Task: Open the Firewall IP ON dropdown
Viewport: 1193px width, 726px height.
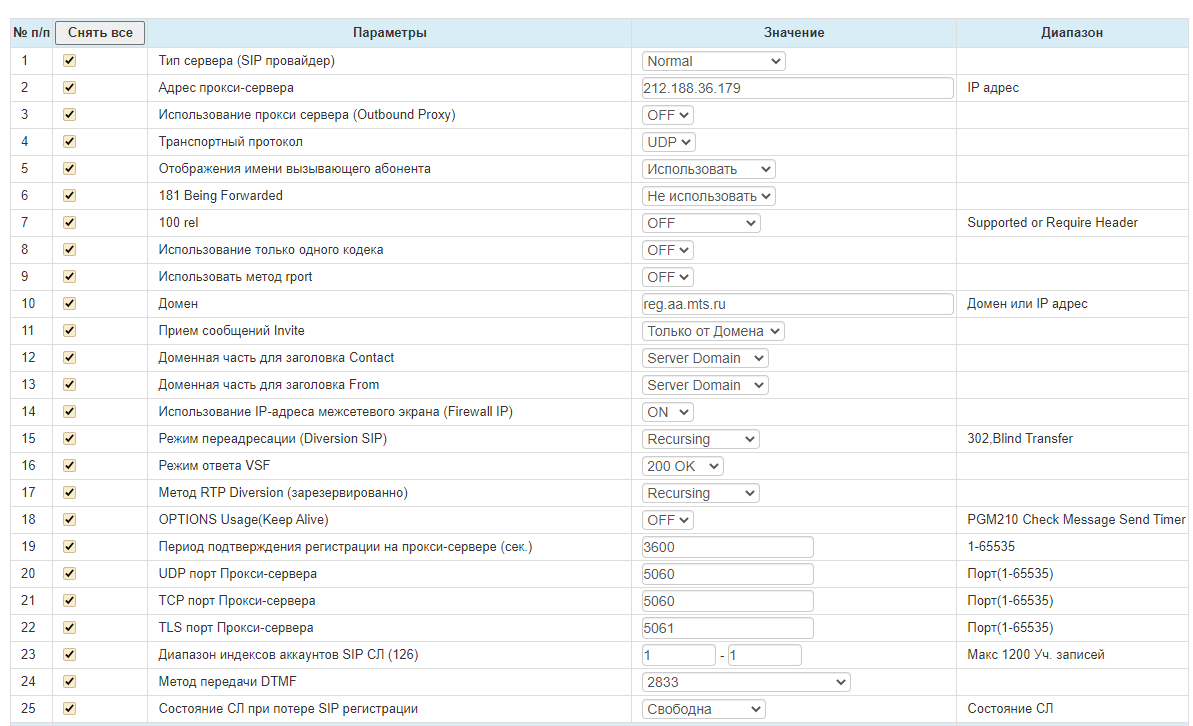Action: pyautogui.click(x=667, y=412)
